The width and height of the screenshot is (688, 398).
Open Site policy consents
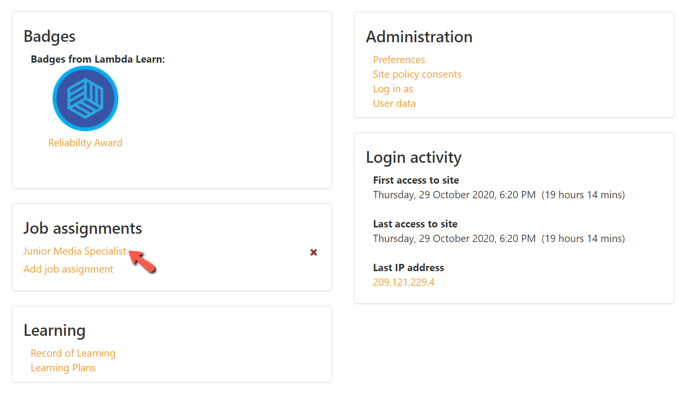click(417, 74)
